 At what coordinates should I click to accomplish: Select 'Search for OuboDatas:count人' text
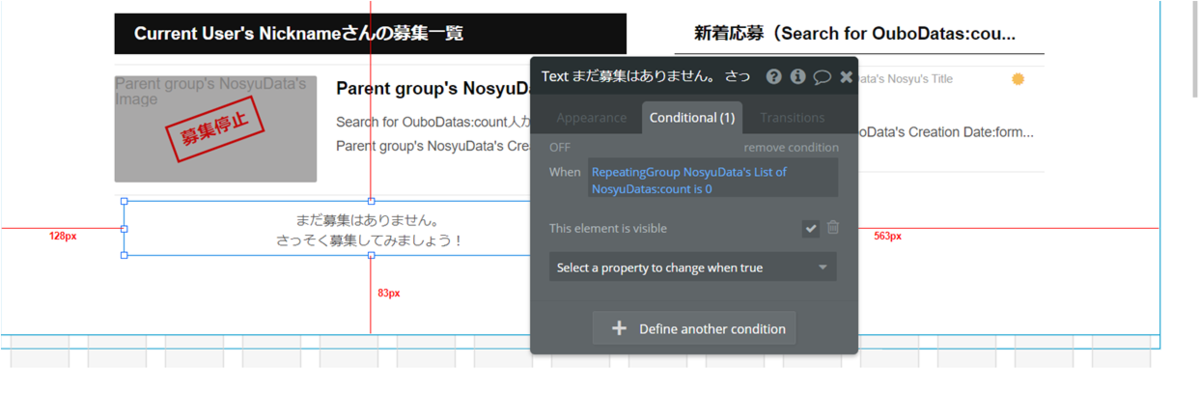pyautogui.click(x=432, y=123)
